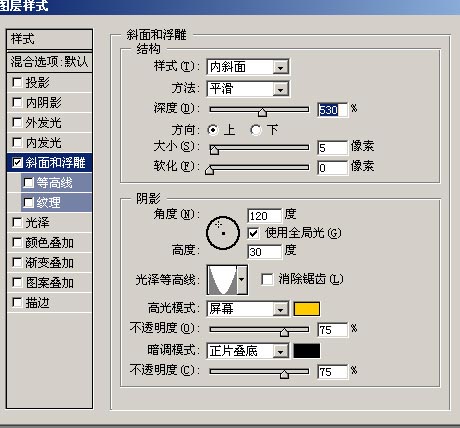
Task: Click the yellow highlight color swatch
Action: [x=307, y=309]
